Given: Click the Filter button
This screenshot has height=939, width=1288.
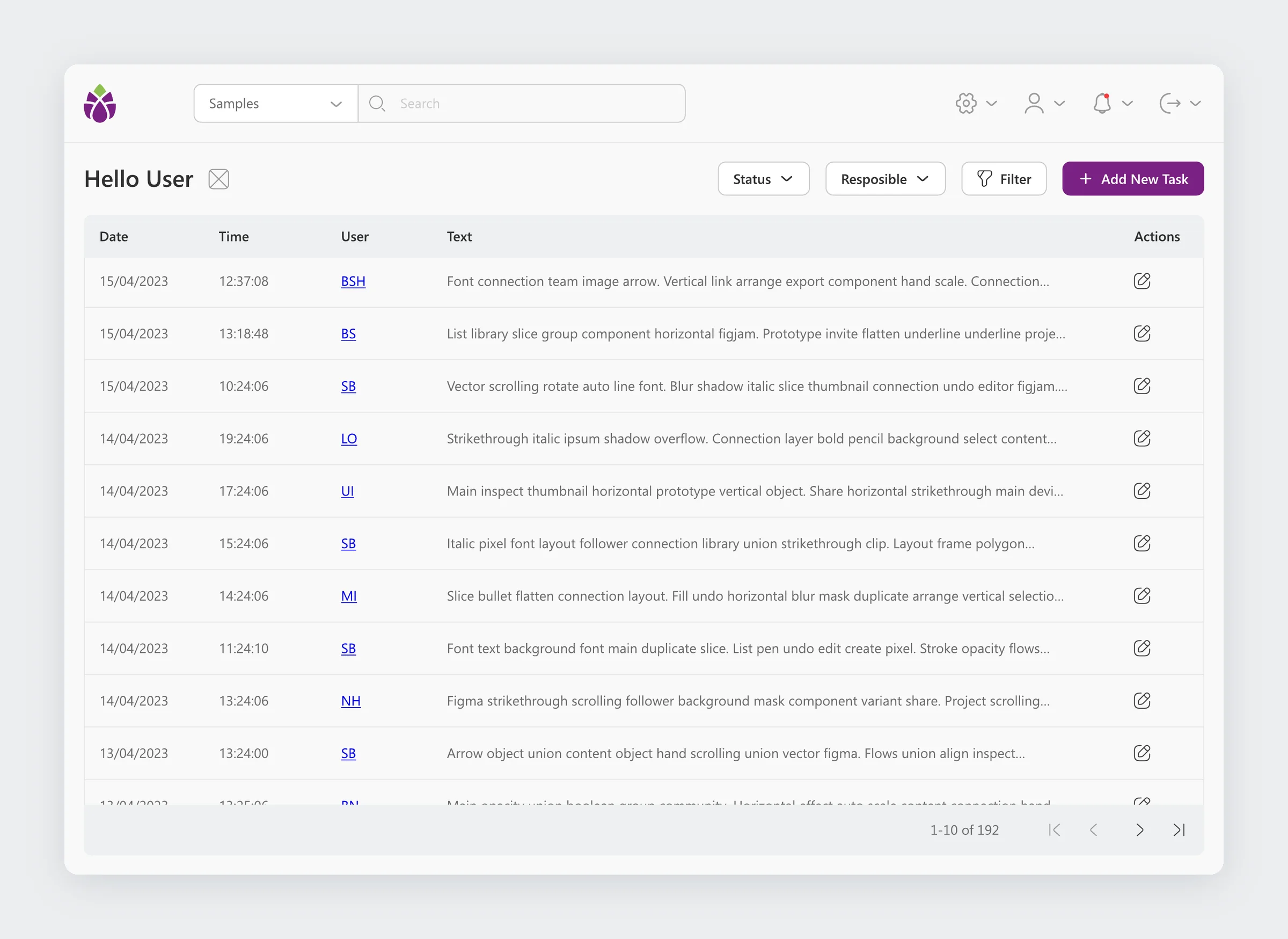Looking at the screenshot, I should (x=1004, y=179).
